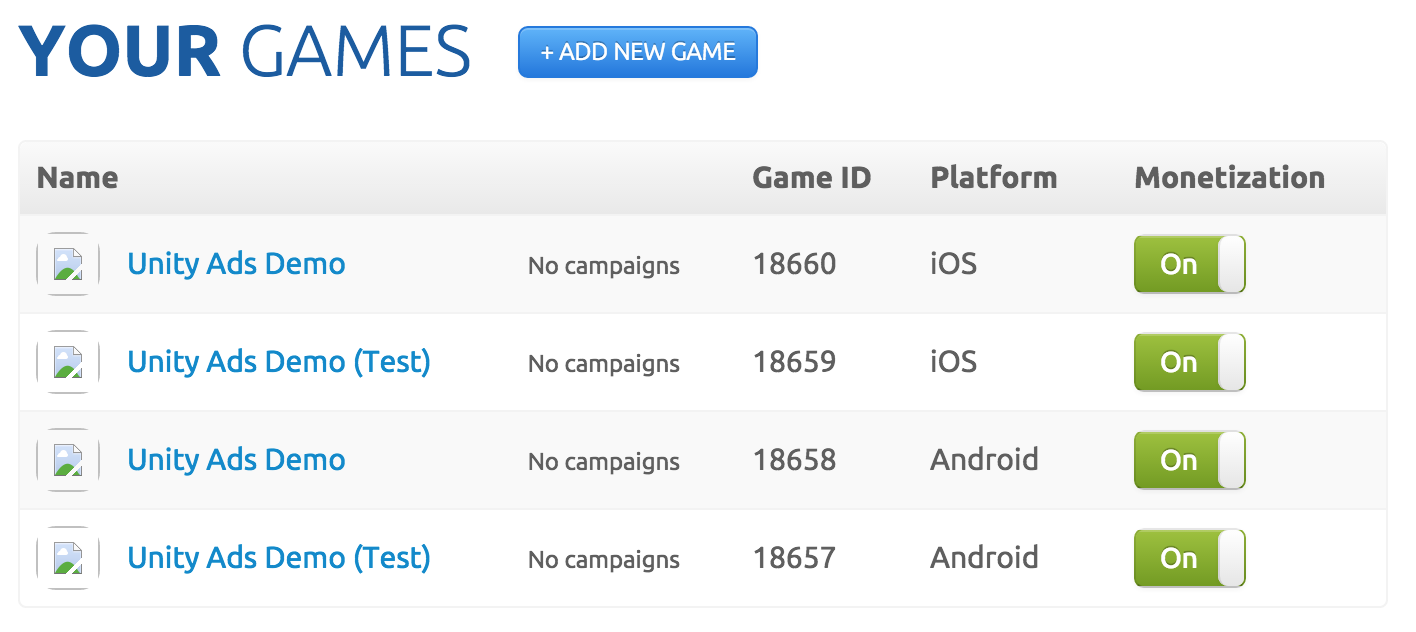Click the Game ID column header
Image resolution: width=1416 pixels, height=632 pixels.
click(x=812, y=177)
